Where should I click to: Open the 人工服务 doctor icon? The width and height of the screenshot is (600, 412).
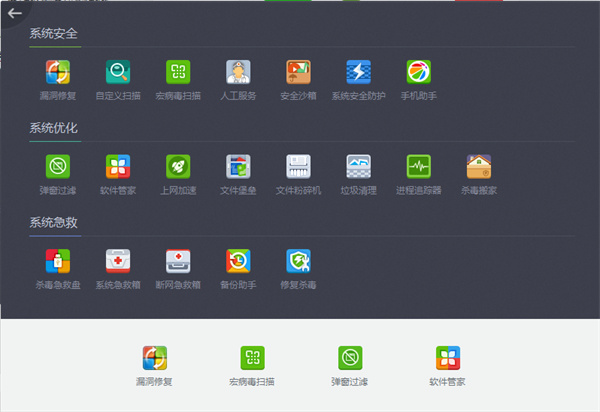coord(238,72)
